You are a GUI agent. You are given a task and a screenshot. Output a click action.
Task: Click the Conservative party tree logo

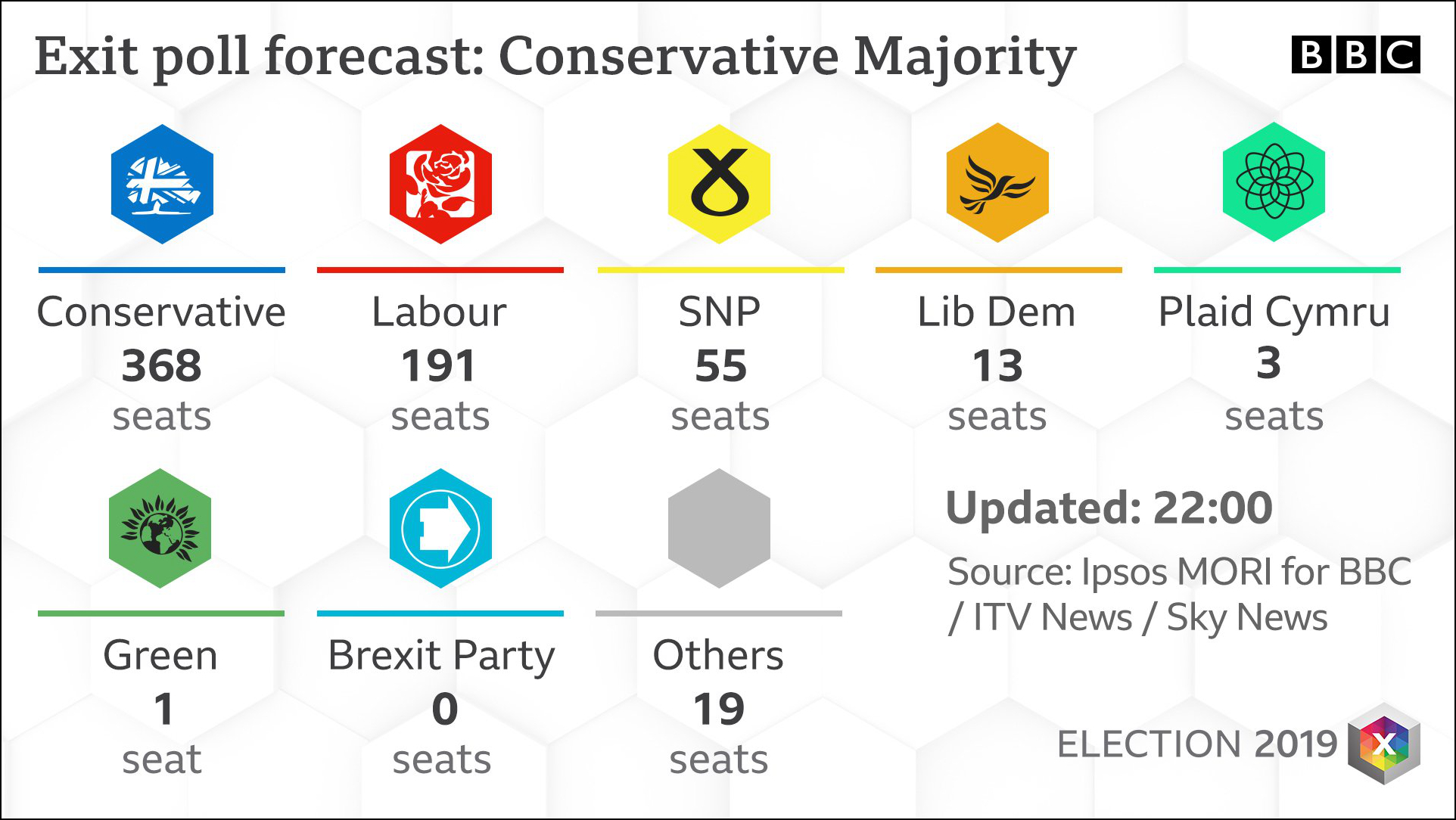162,184
